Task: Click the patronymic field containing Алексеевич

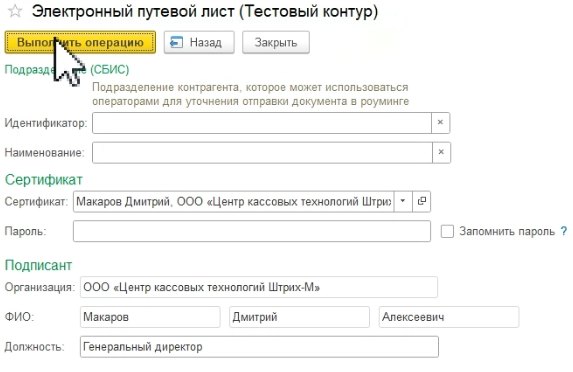Action: tap(449, 317)
